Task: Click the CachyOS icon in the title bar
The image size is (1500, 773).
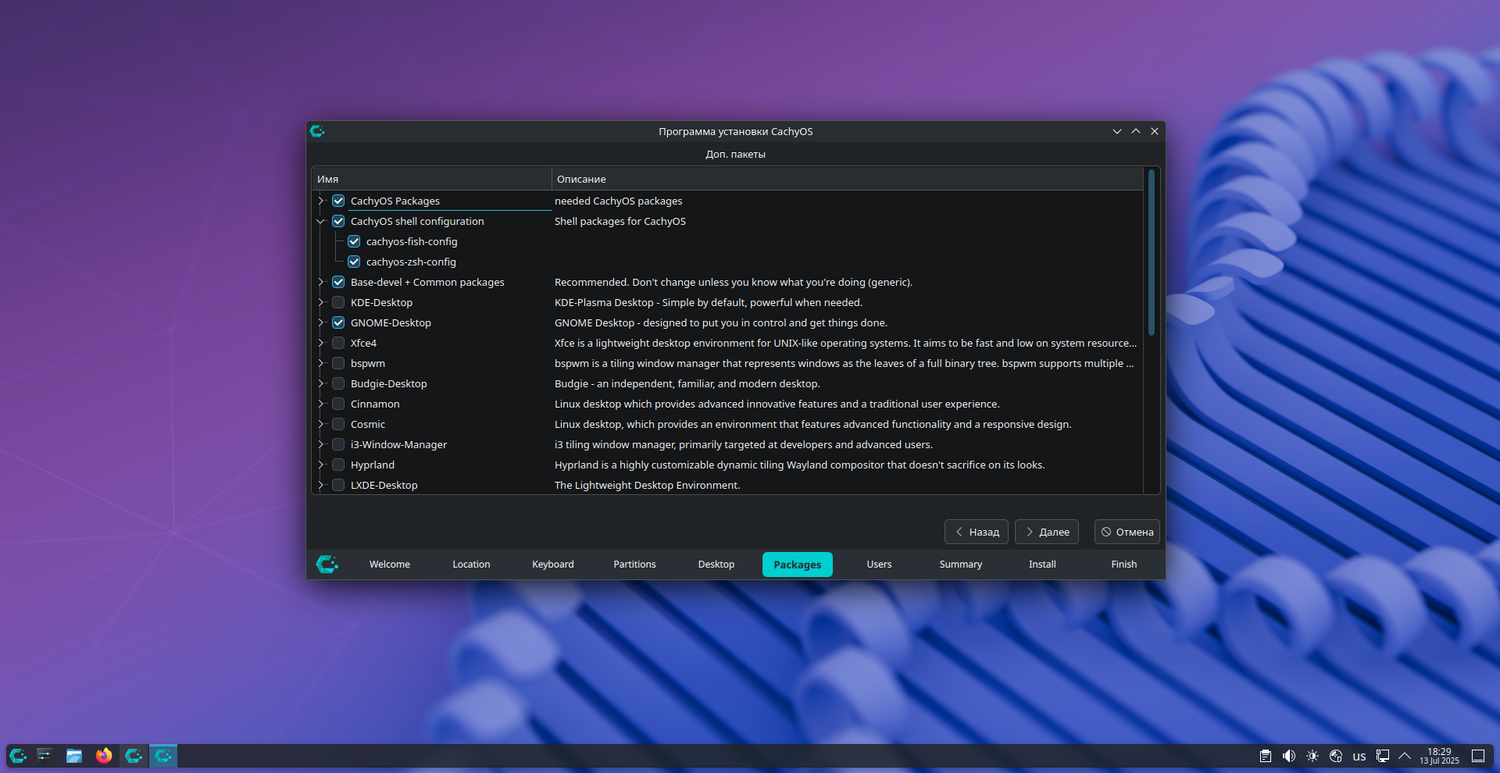Action: click(318, 131)
